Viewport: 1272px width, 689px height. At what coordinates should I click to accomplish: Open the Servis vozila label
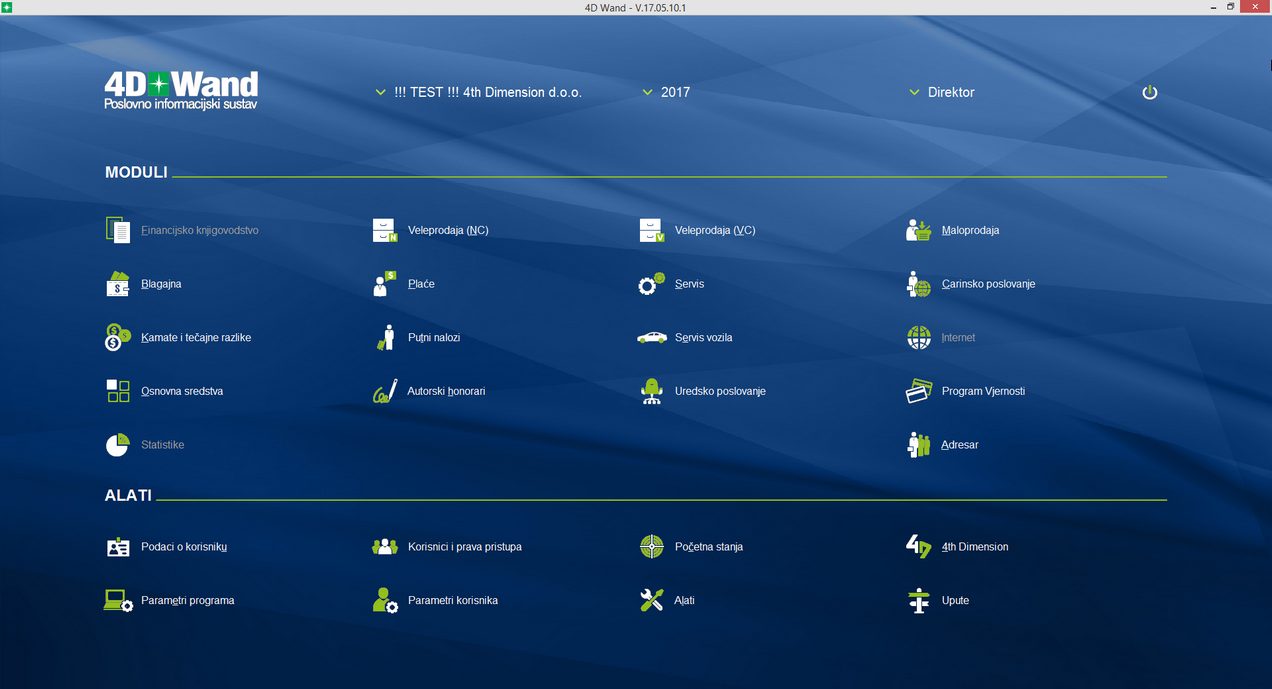pyautogui.click(x=703, y=338)
